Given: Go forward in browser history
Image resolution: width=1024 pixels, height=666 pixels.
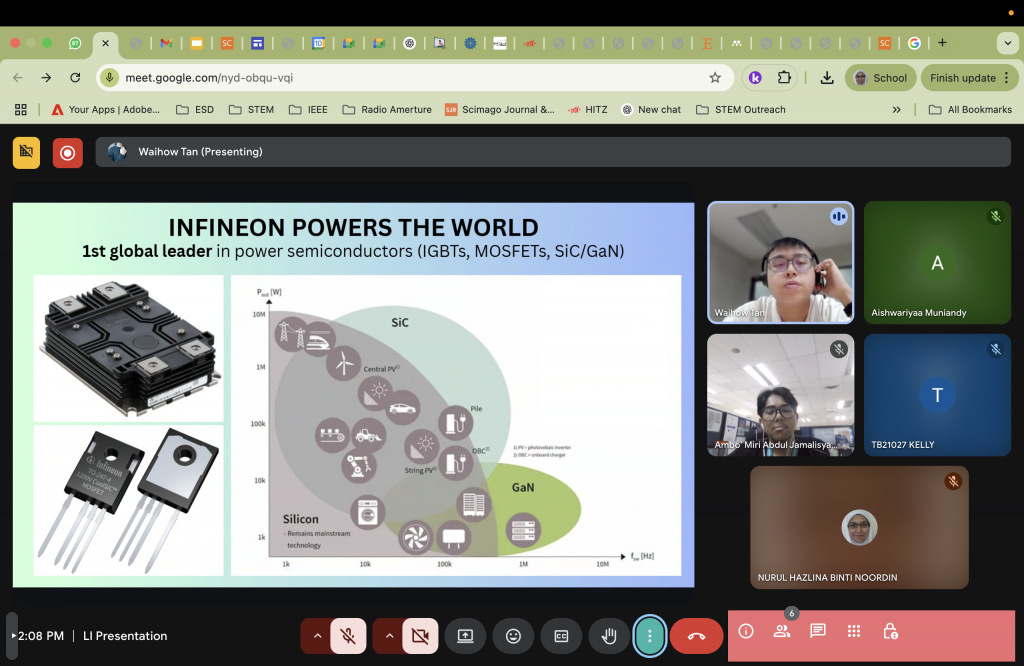Looking at the screenshot, I should point(46,78).
